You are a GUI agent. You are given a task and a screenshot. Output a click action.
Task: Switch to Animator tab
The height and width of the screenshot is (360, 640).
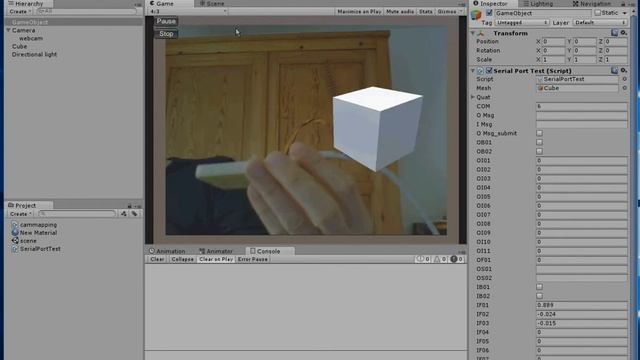216,251
